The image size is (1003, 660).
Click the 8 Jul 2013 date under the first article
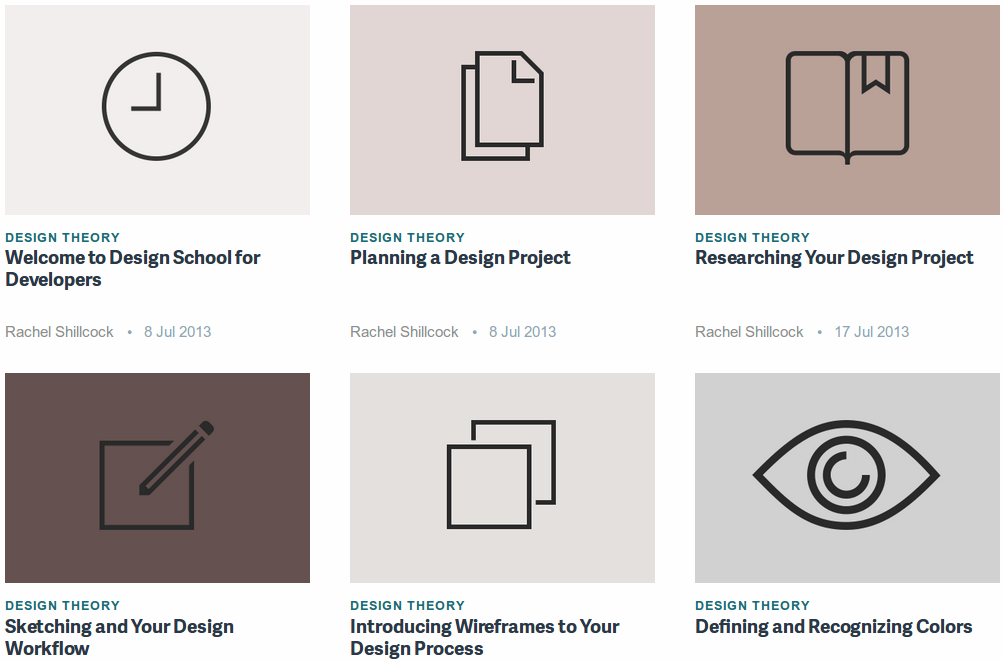(x=177, y=331)
